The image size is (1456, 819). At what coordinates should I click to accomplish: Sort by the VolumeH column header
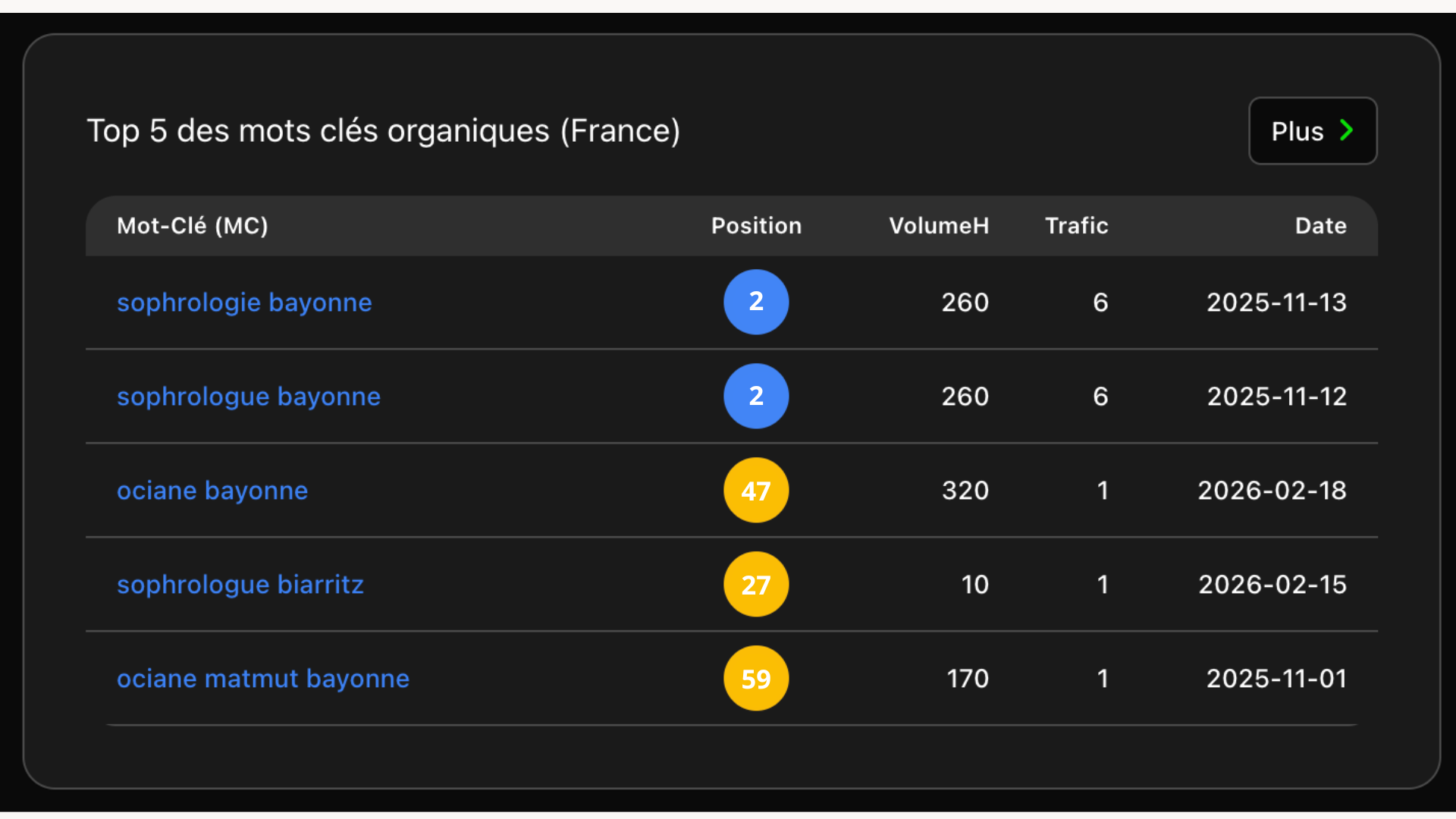pyautogui.click(x=939, y=226)
